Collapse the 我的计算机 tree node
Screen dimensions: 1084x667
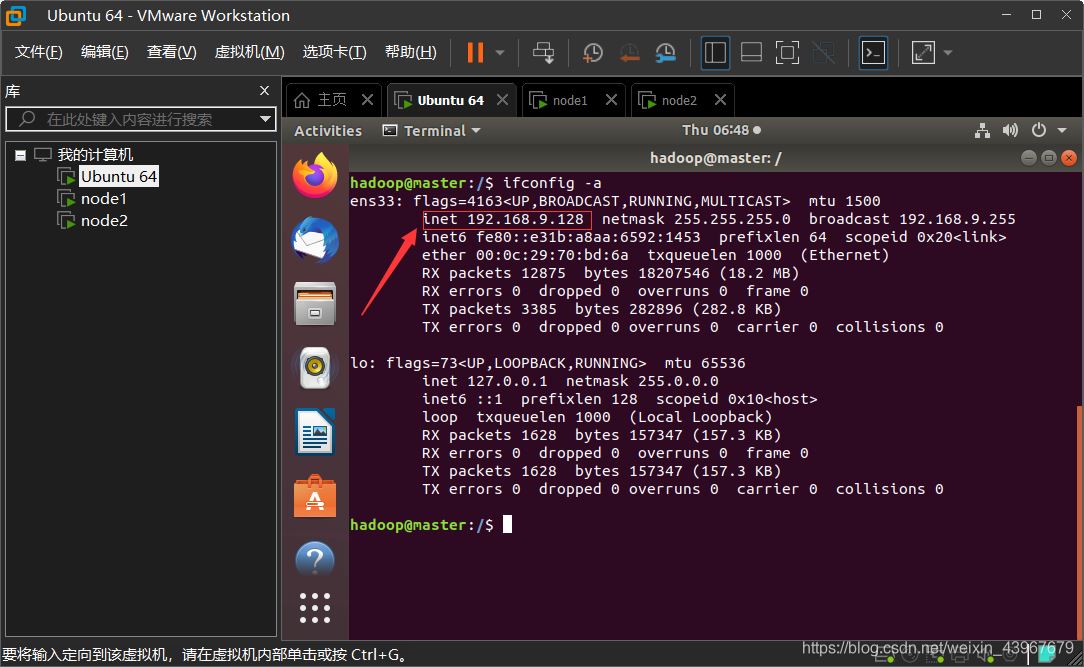[20, 155]
